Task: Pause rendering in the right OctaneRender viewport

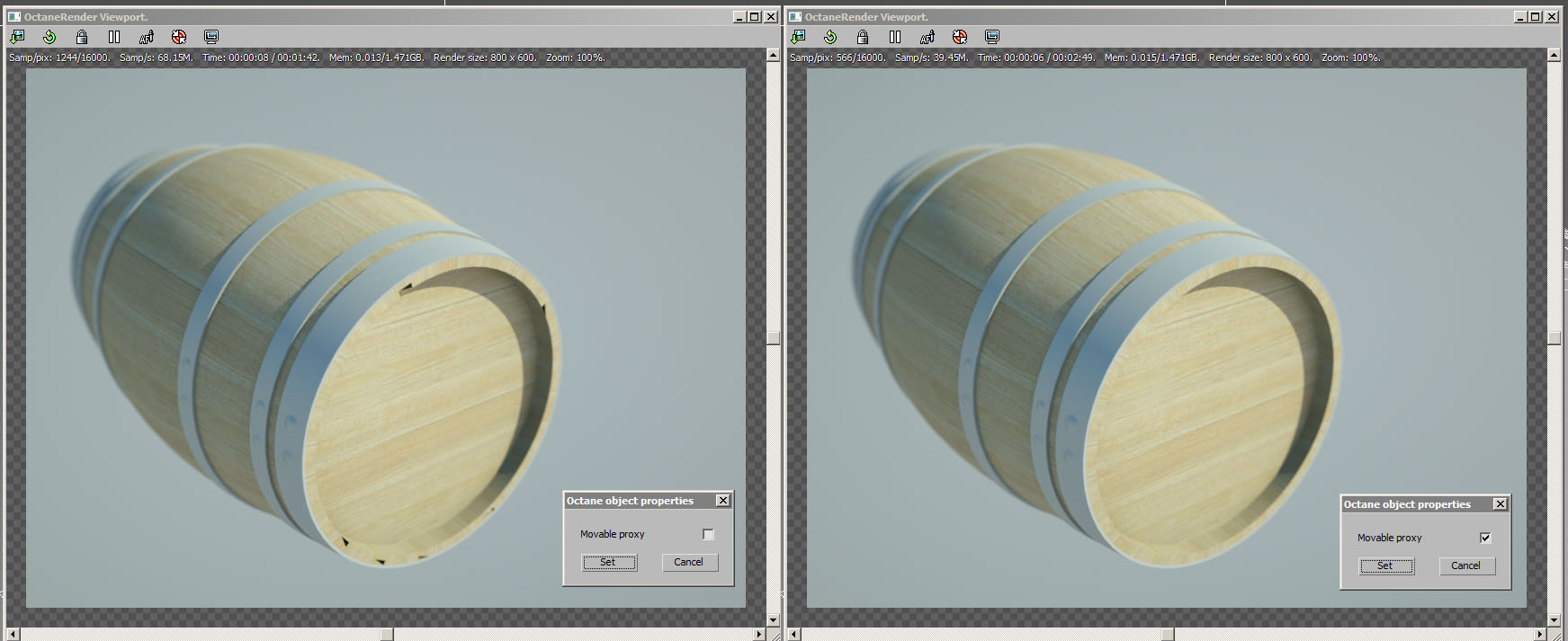Action: (895, 37)
